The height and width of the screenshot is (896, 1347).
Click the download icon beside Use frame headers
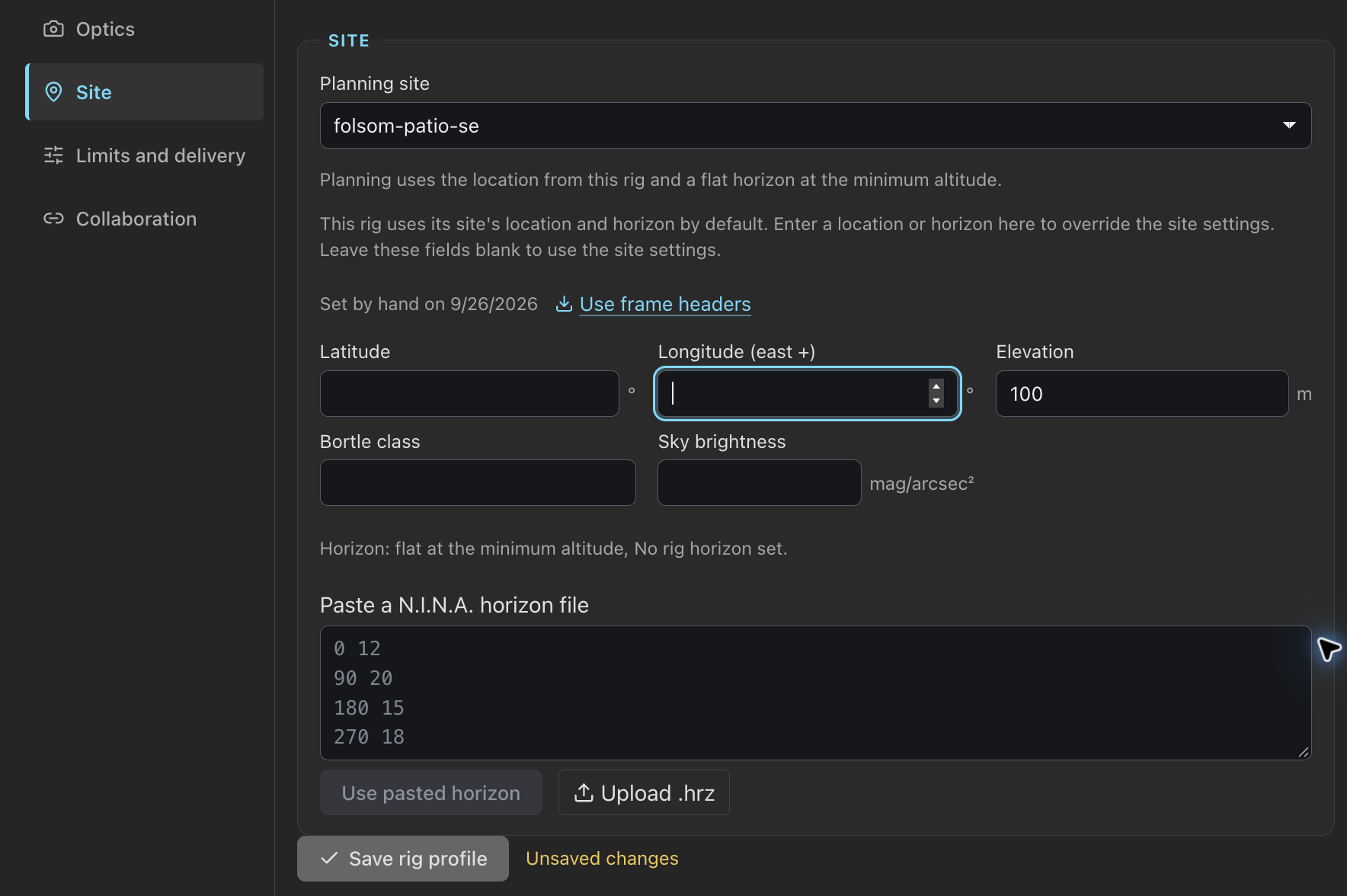click(x=564, y=304)
